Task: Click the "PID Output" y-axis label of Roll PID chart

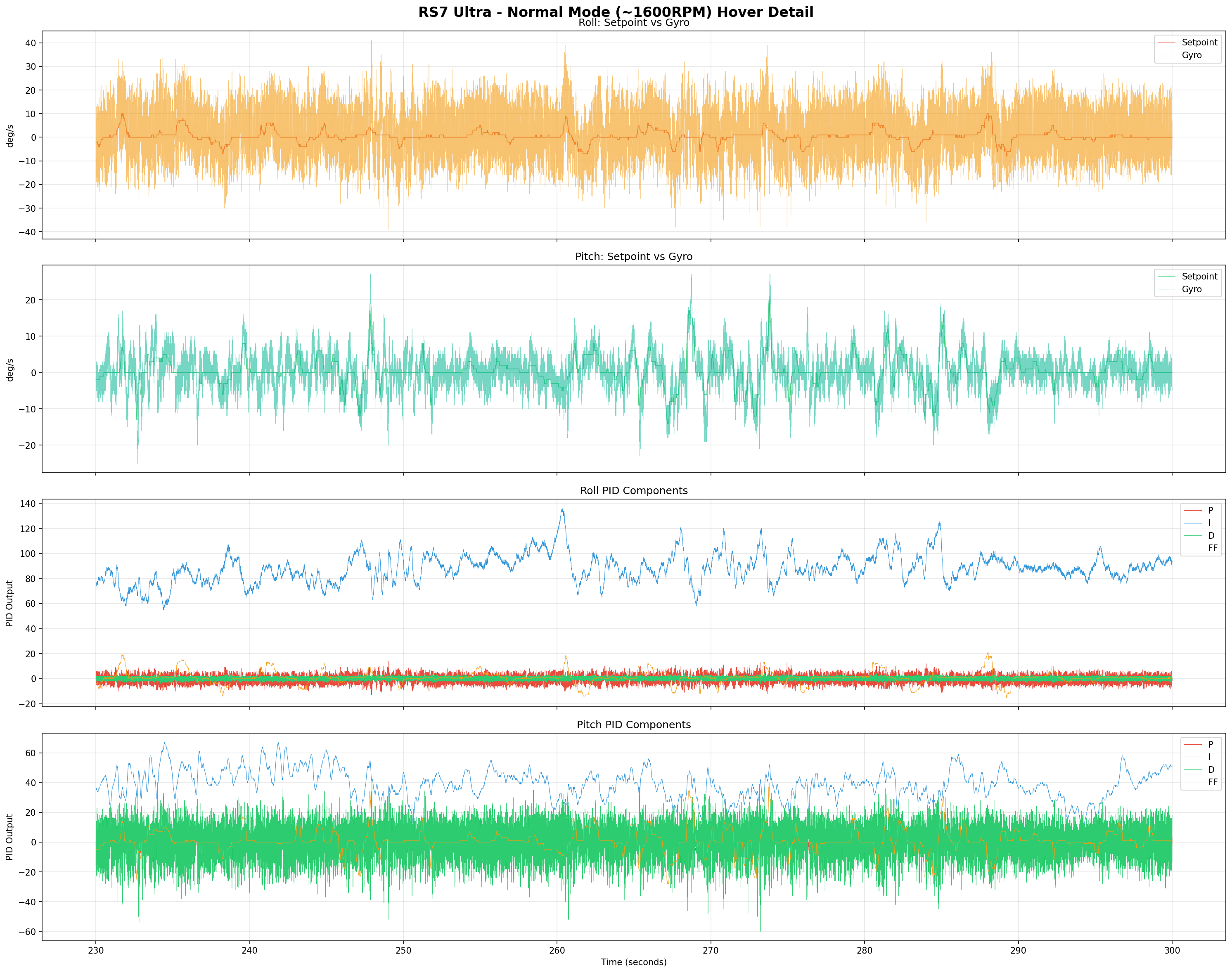Action: (x=9, y=604)
